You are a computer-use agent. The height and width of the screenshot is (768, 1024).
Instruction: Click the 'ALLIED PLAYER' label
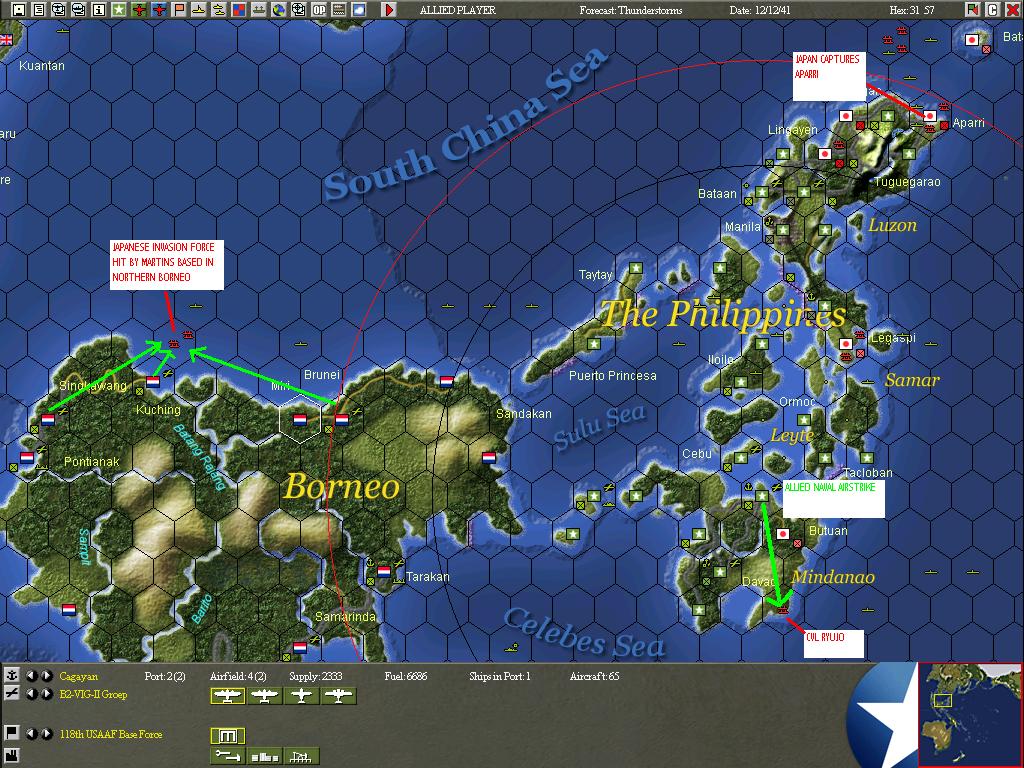pyautogui.click(x=458, y=10)
